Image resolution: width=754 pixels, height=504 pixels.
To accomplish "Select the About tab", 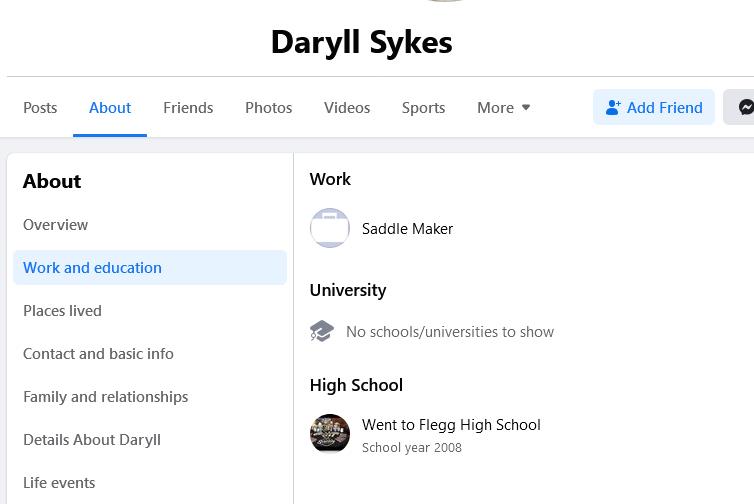I will click(110, 108).
